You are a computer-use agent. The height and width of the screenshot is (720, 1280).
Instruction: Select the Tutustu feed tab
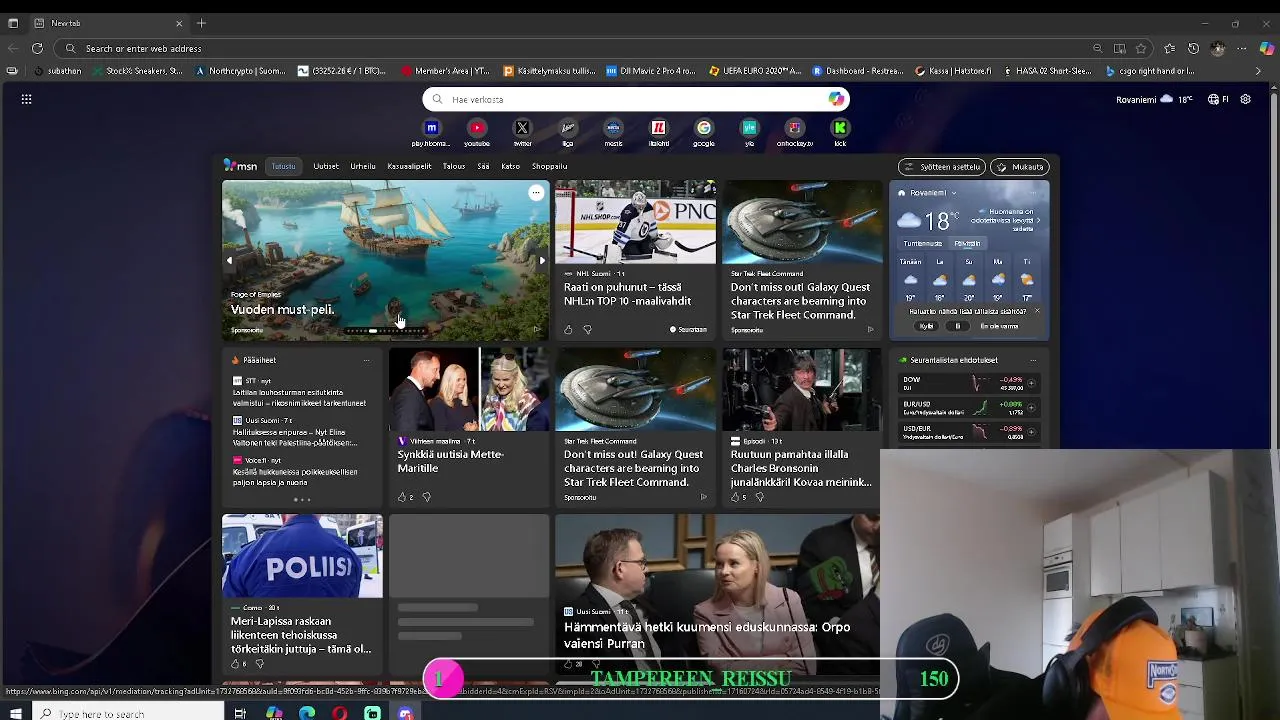(284, 167)
